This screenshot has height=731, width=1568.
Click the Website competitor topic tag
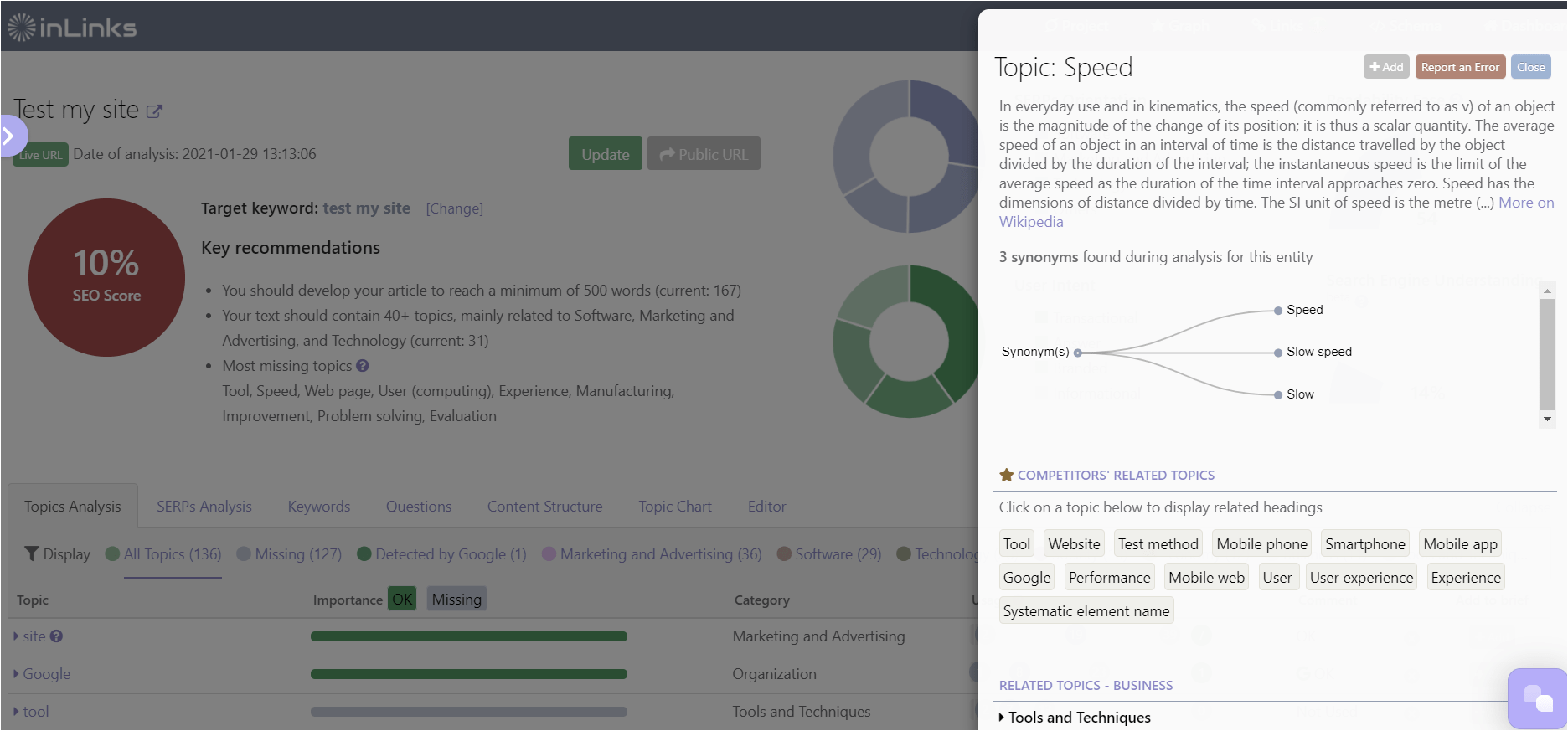pos(1074,544)
